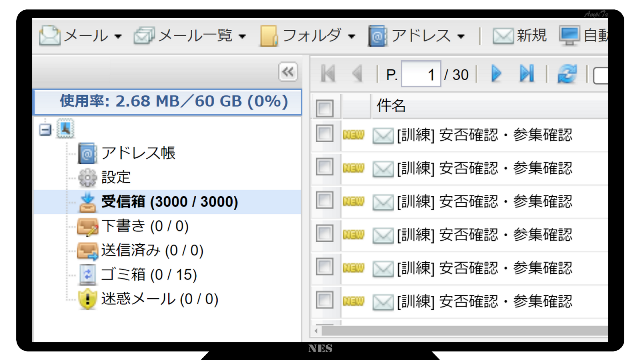Open 設定 gear icon in folder tree
The height and width of the screenshot is (360, 640).
[87, 178]
